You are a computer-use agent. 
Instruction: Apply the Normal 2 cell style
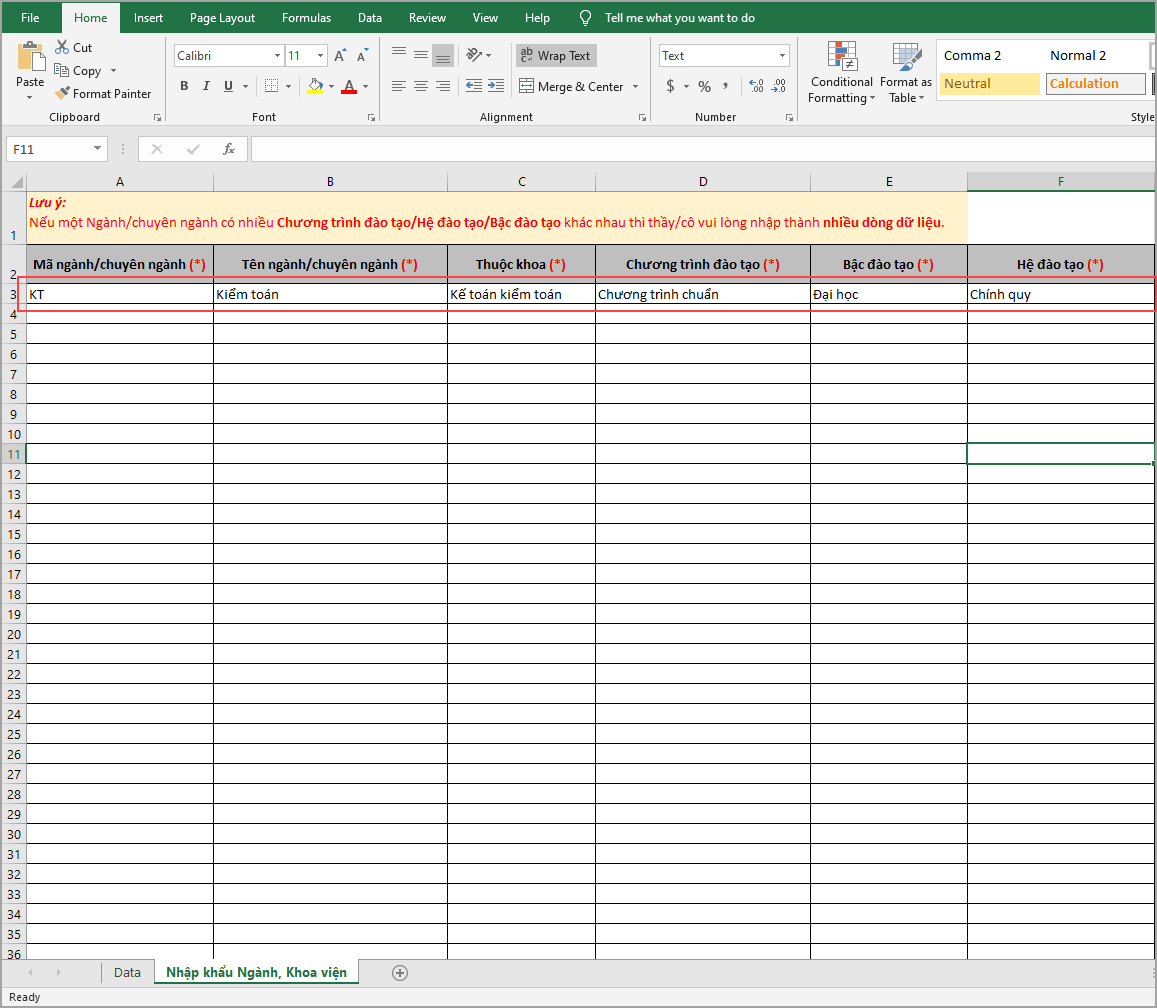point(1095,55)
